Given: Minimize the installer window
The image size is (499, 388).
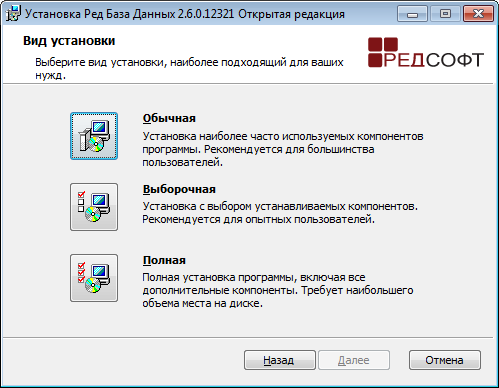Looking at the screenshot, I should pyautogui.click(x=412, y=14).
